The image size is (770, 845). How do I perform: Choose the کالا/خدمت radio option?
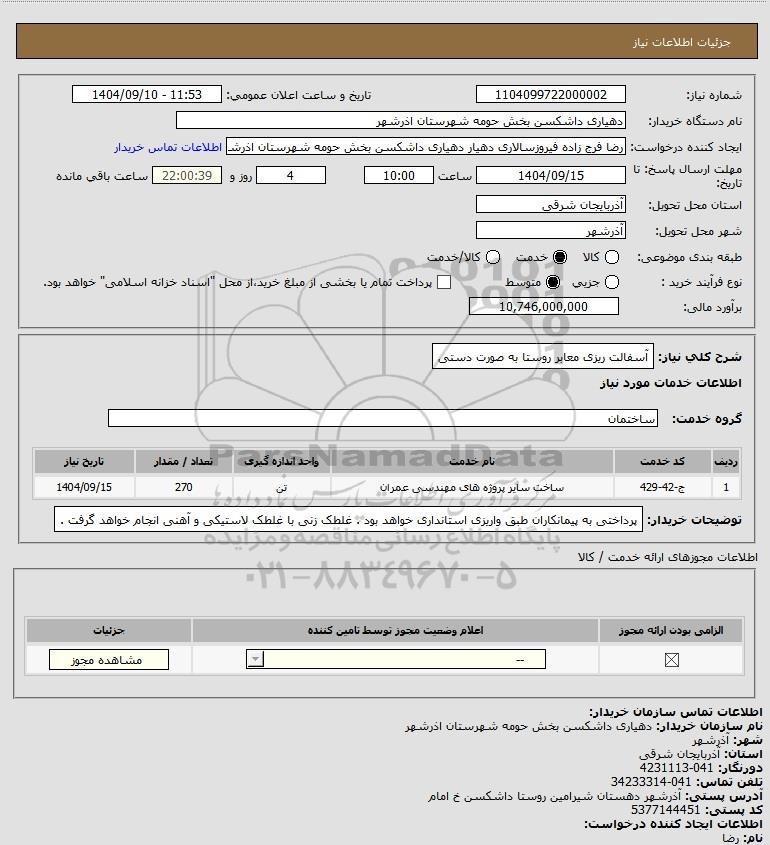click(492, 257)
